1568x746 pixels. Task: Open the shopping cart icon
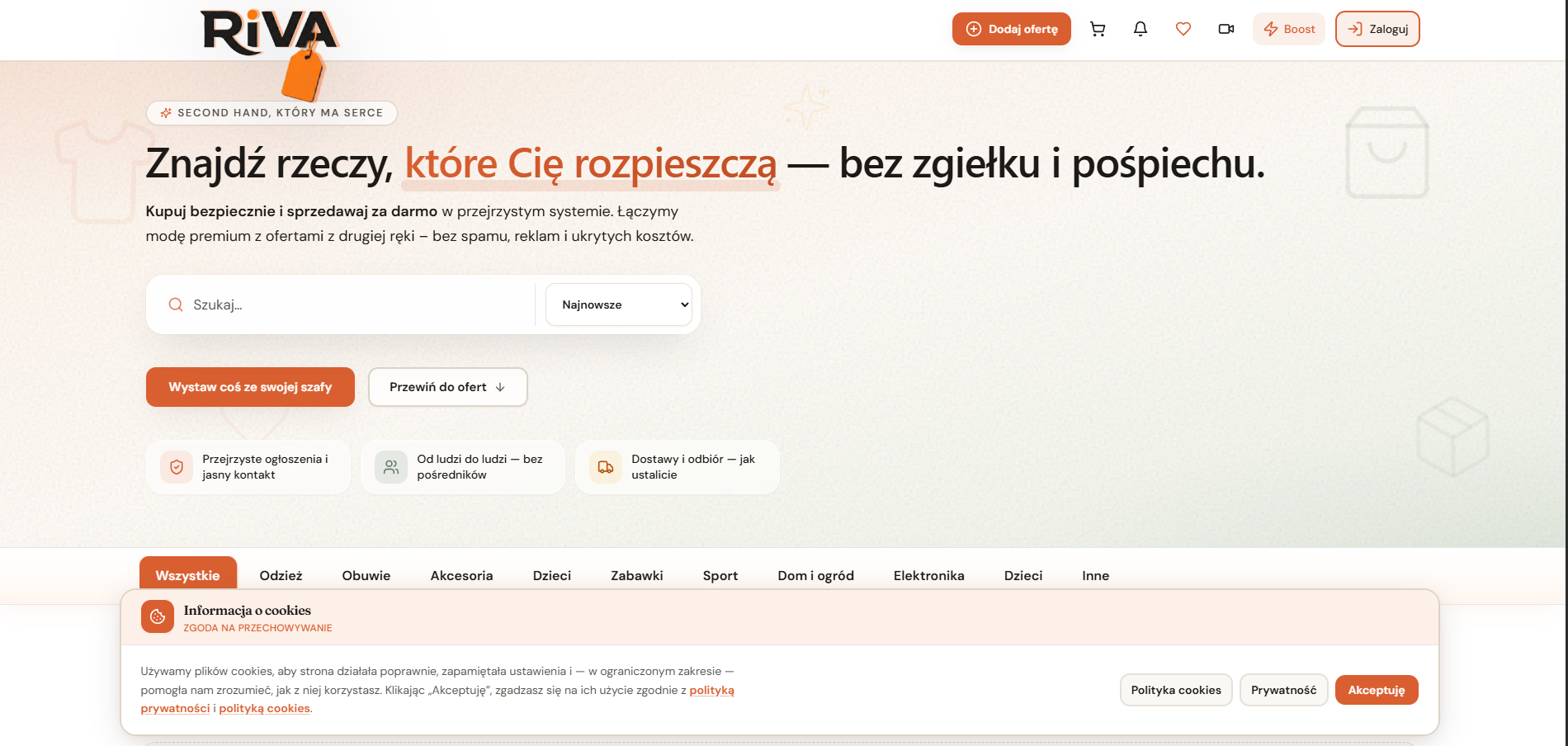click(1098, 29)
